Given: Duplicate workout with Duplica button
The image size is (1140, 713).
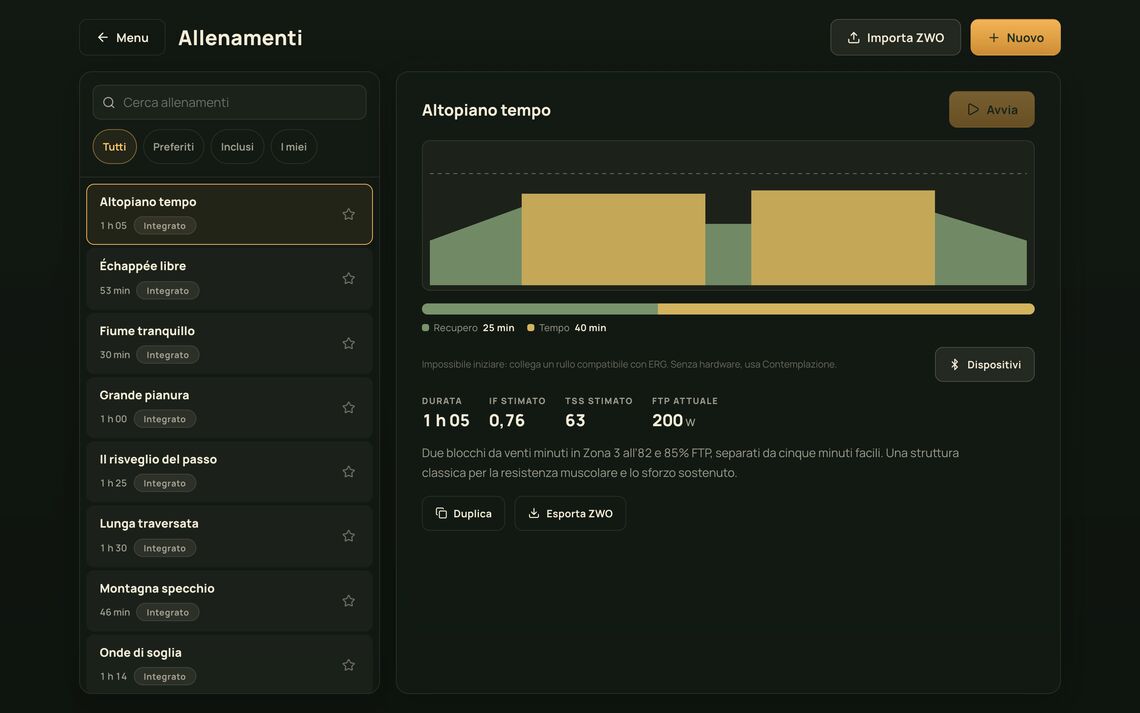Looking at the screenshot, I should pyautogui.click(x=463, y=513).
